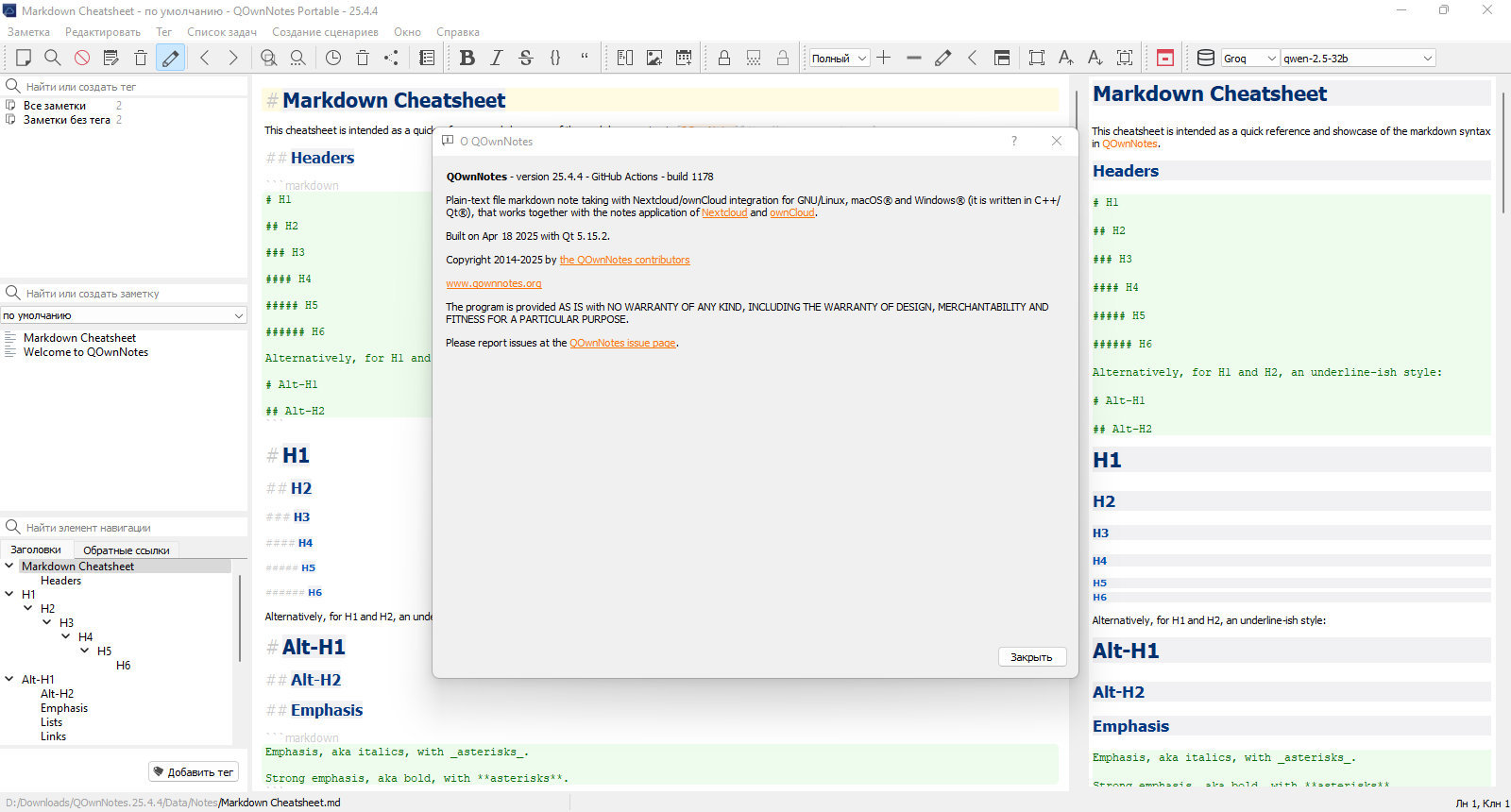This screenshot has height=812, width=1511.
Task: Edit encrypted note icon
Action: (754, 58)
